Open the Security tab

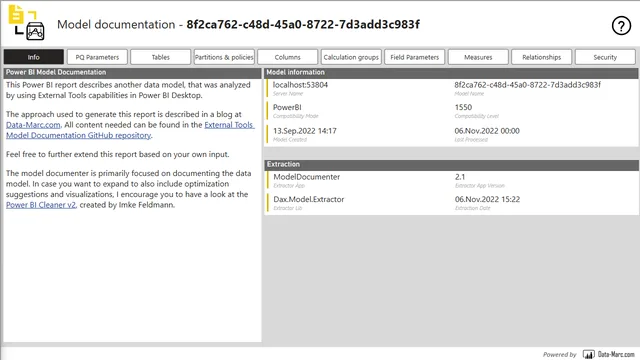605,57
